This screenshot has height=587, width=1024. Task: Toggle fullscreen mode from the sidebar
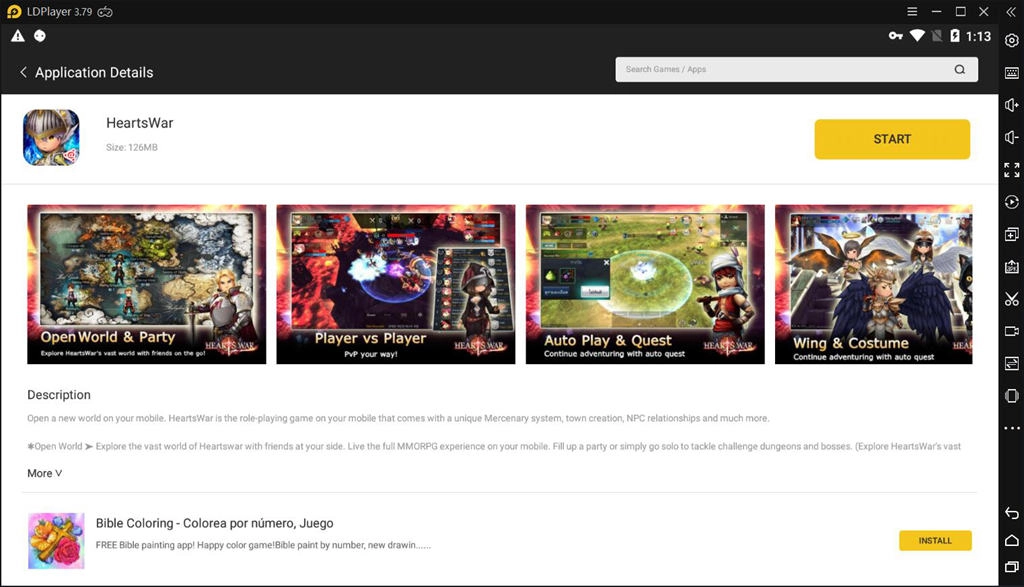point(1011,169)
